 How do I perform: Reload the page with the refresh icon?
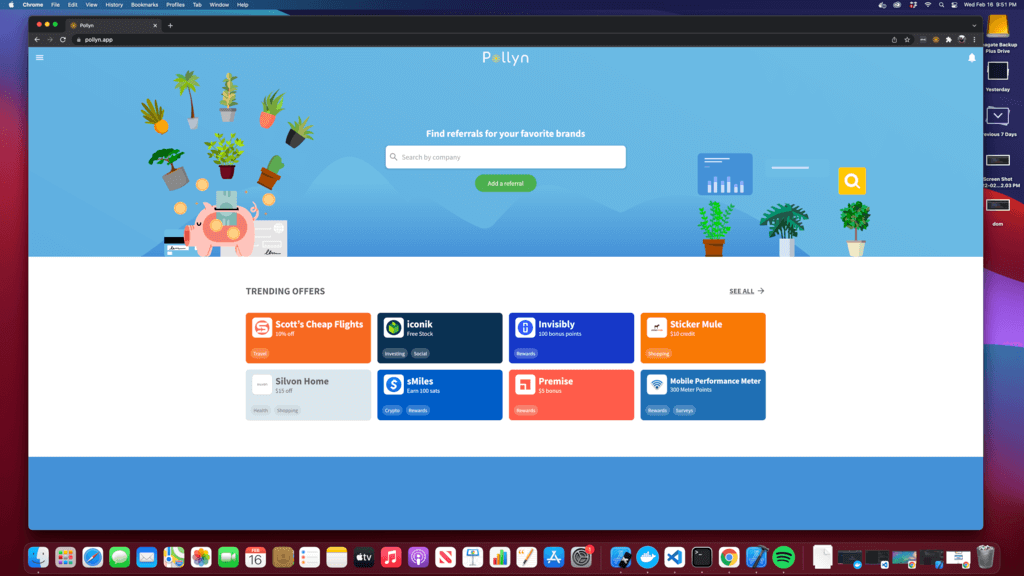pos(63,40)
